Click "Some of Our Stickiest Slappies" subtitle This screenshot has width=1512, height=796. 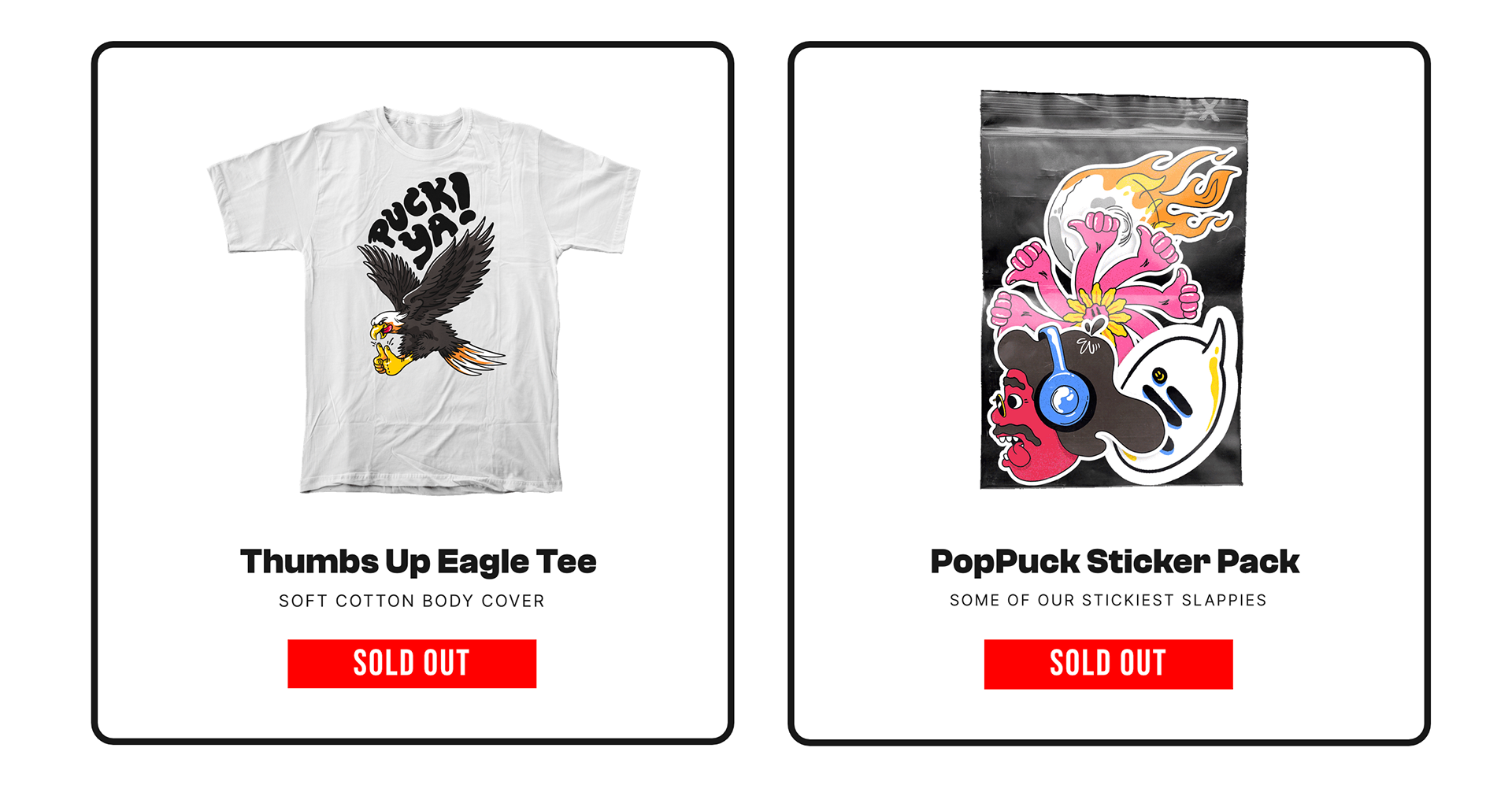[x=1108, y=600]
